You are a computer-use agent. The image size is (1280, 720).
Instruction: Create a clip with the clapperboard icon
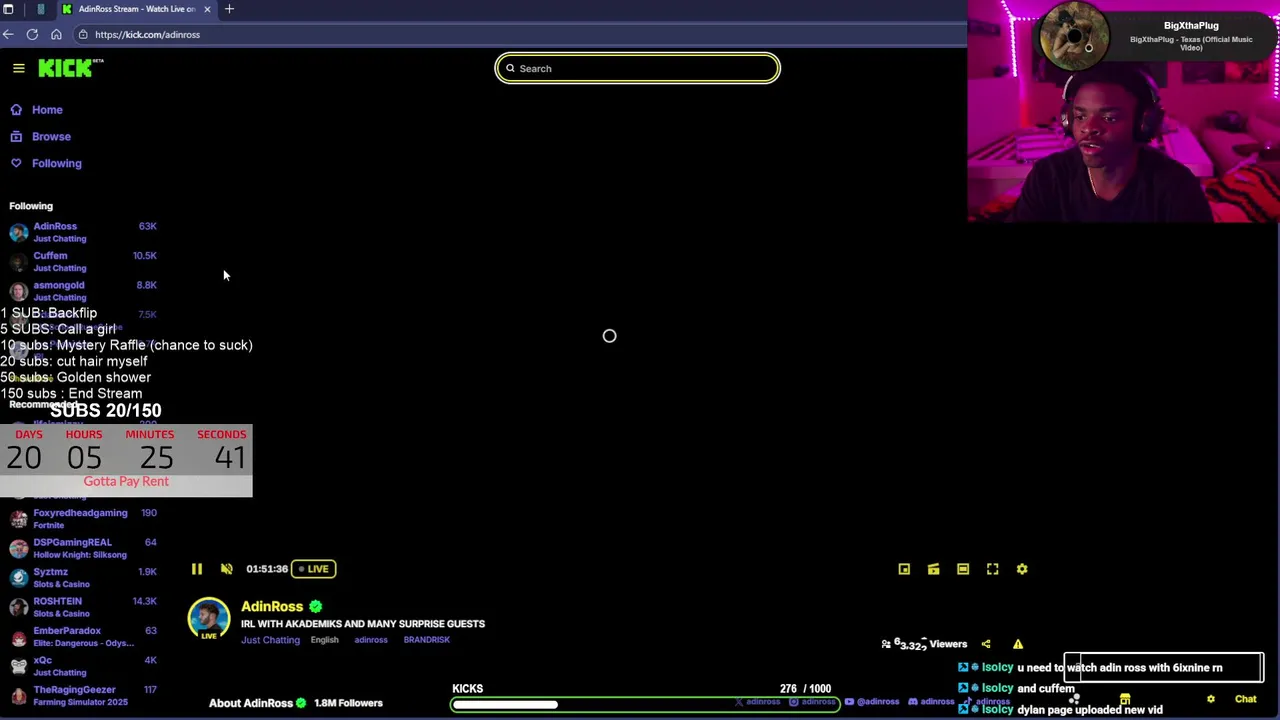click(x=933, y=569)
